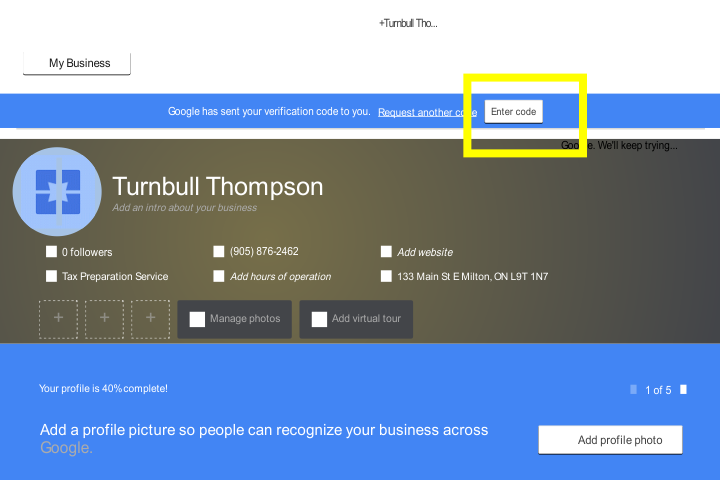Go to next tip right of 1 of 5
This screenshot has width=720, height=480.
pos(683,390)
